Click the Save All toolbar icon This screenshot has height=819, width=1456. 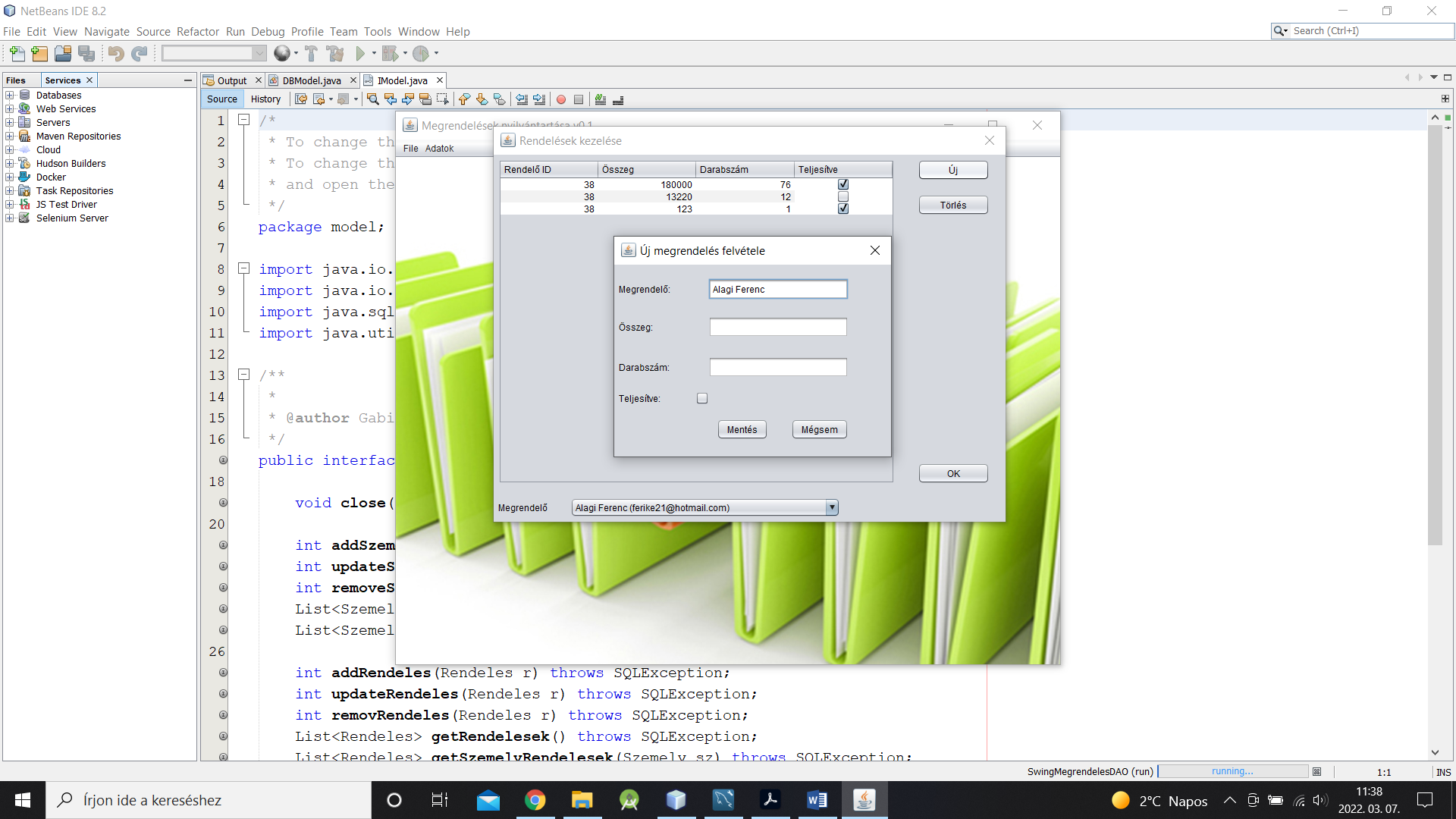point(86,53)
